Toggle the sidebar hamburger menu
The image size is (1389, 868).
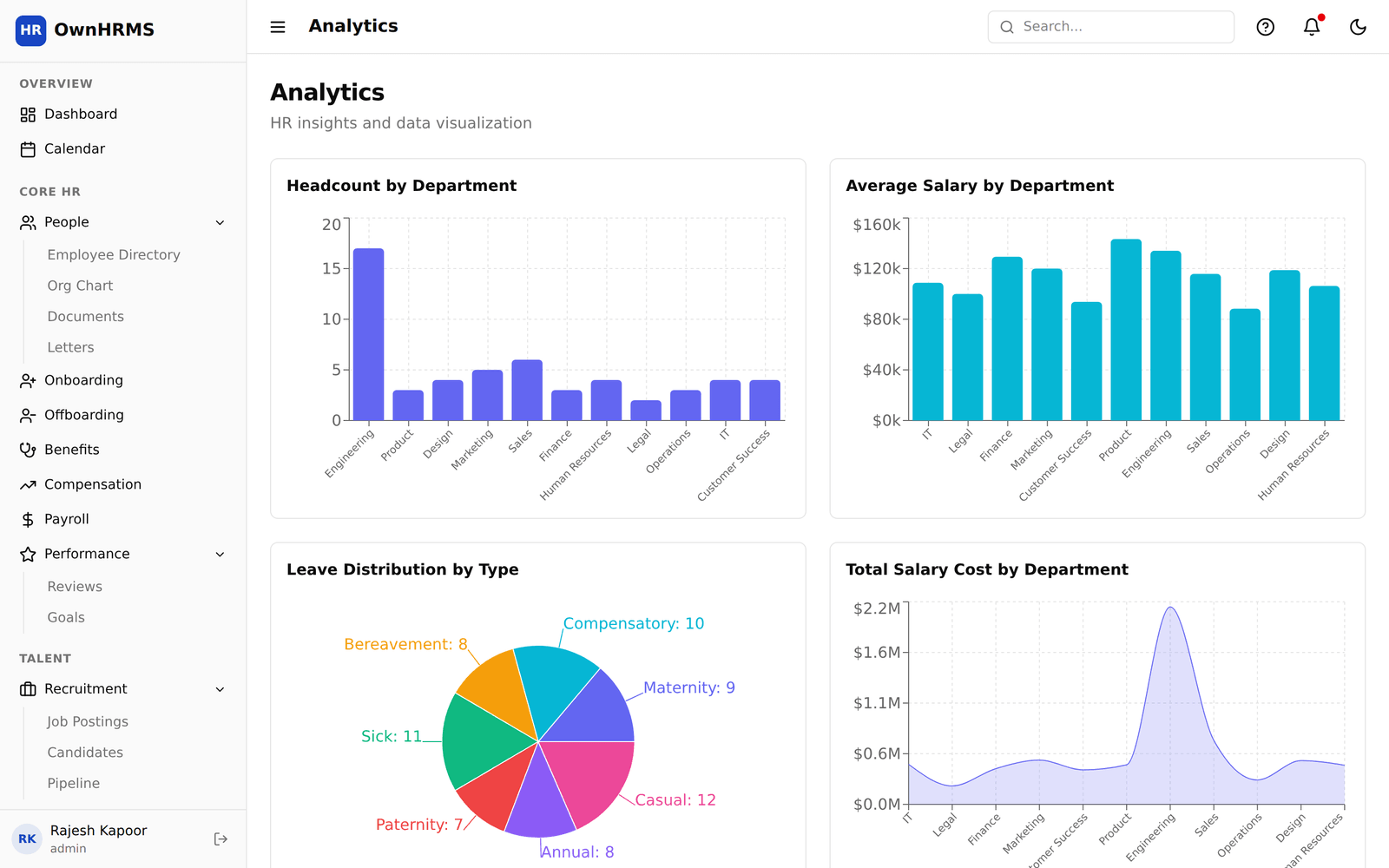point(278,27)
